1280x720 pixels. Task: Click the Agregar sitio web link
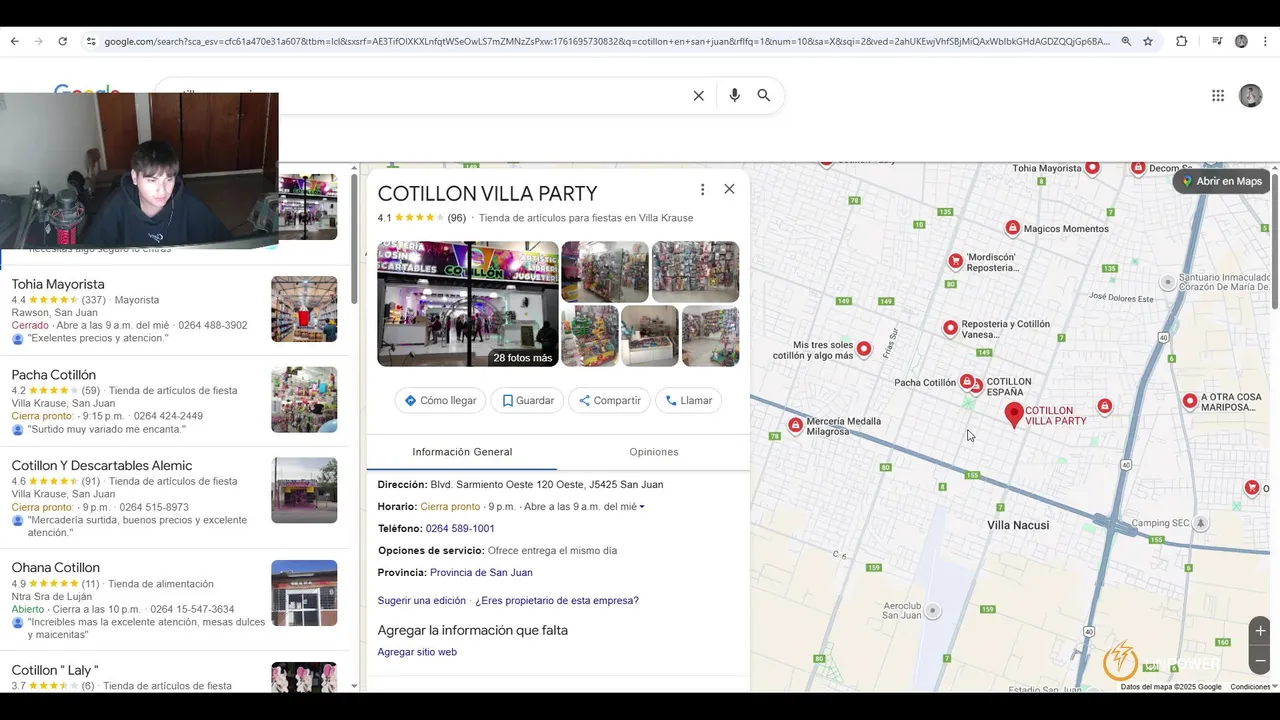pos(417,652)
